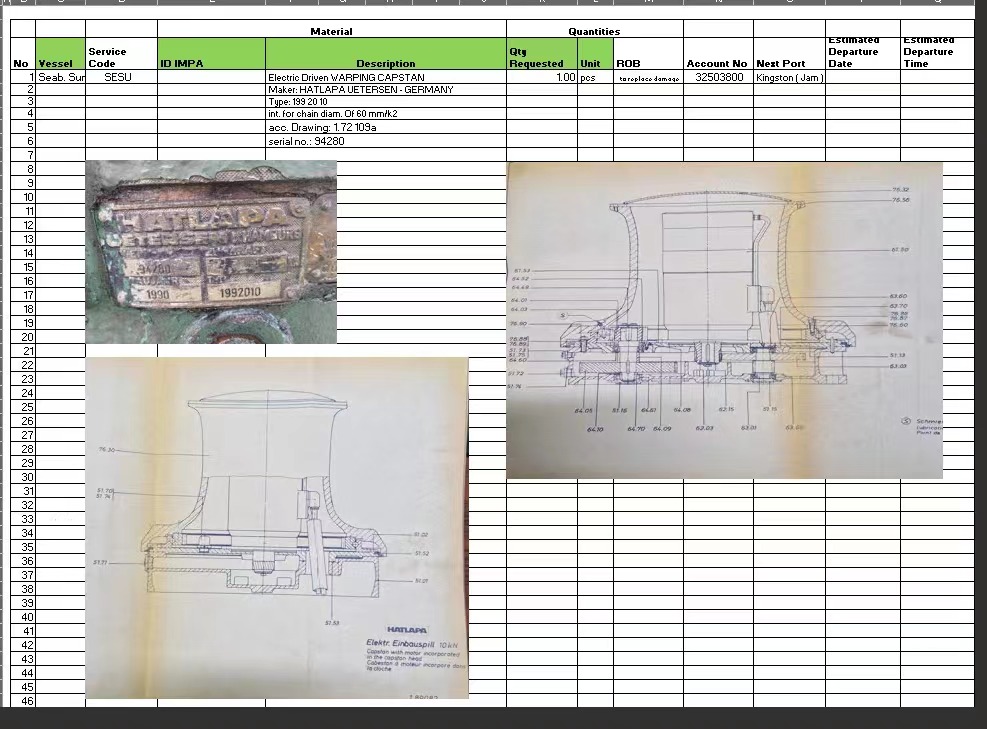The width and height of the screenshot is (987, 729).
Task: Click the green Description header cell
Action: [x=385, y=55]
